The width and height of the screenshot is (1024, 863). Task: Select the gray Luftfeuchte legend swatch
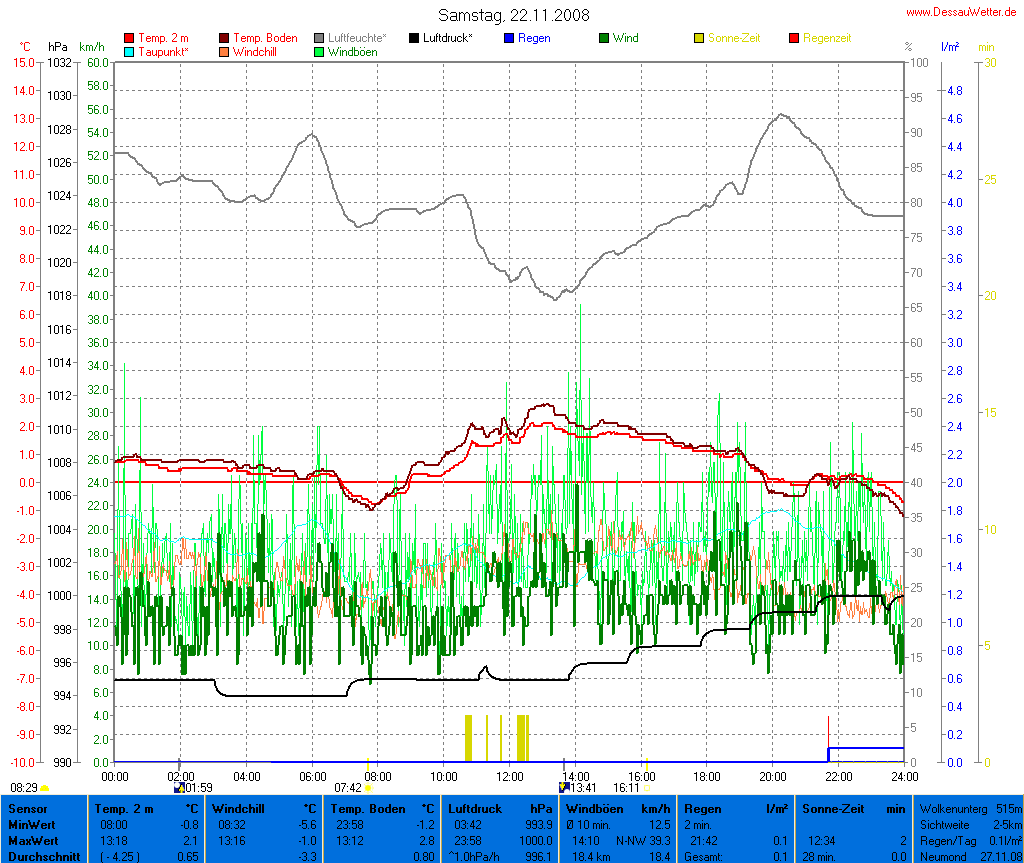coord(319,38)
